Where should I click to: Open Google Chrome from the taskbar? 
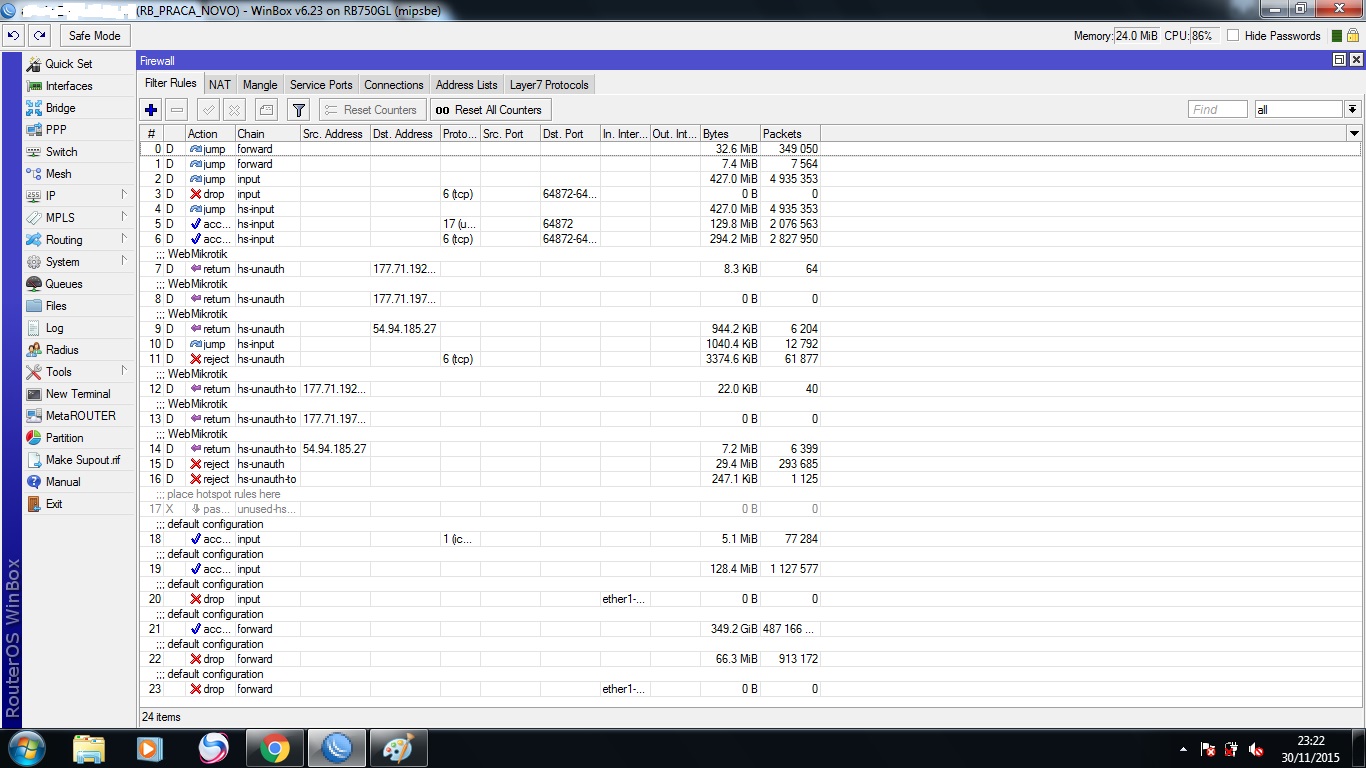275,748
